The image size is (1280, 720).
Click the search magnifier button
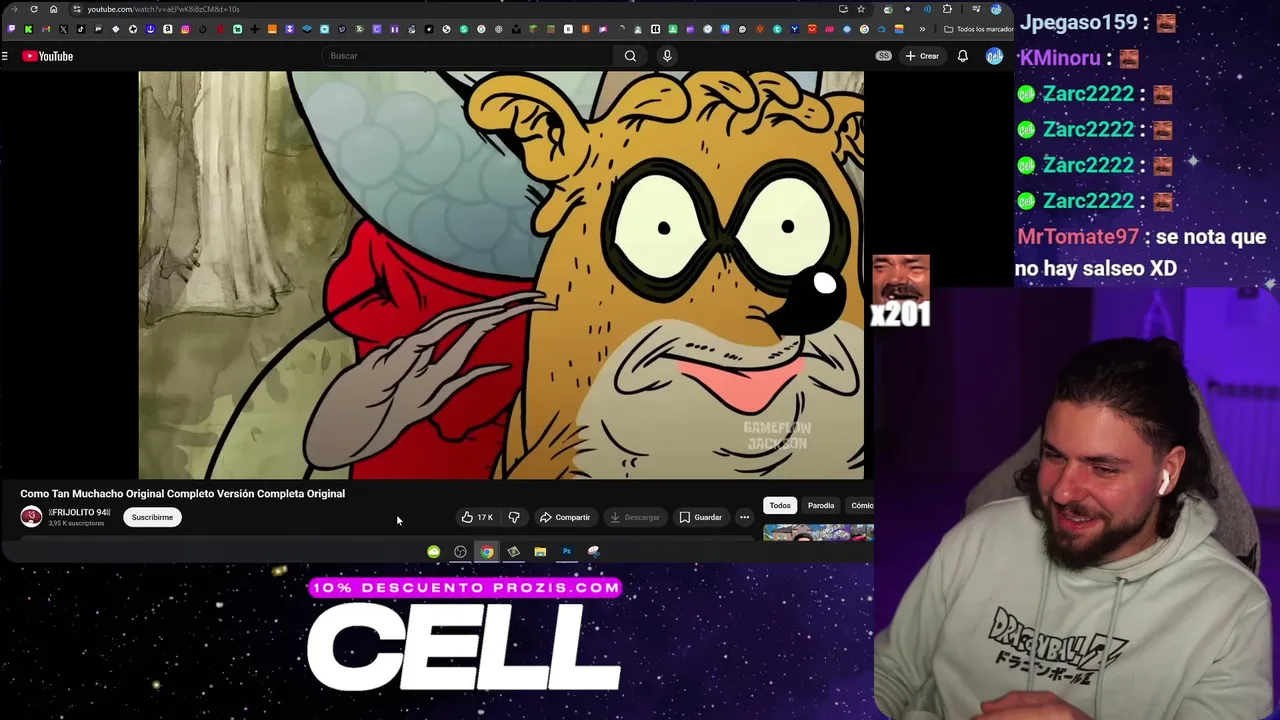[630, 56]
